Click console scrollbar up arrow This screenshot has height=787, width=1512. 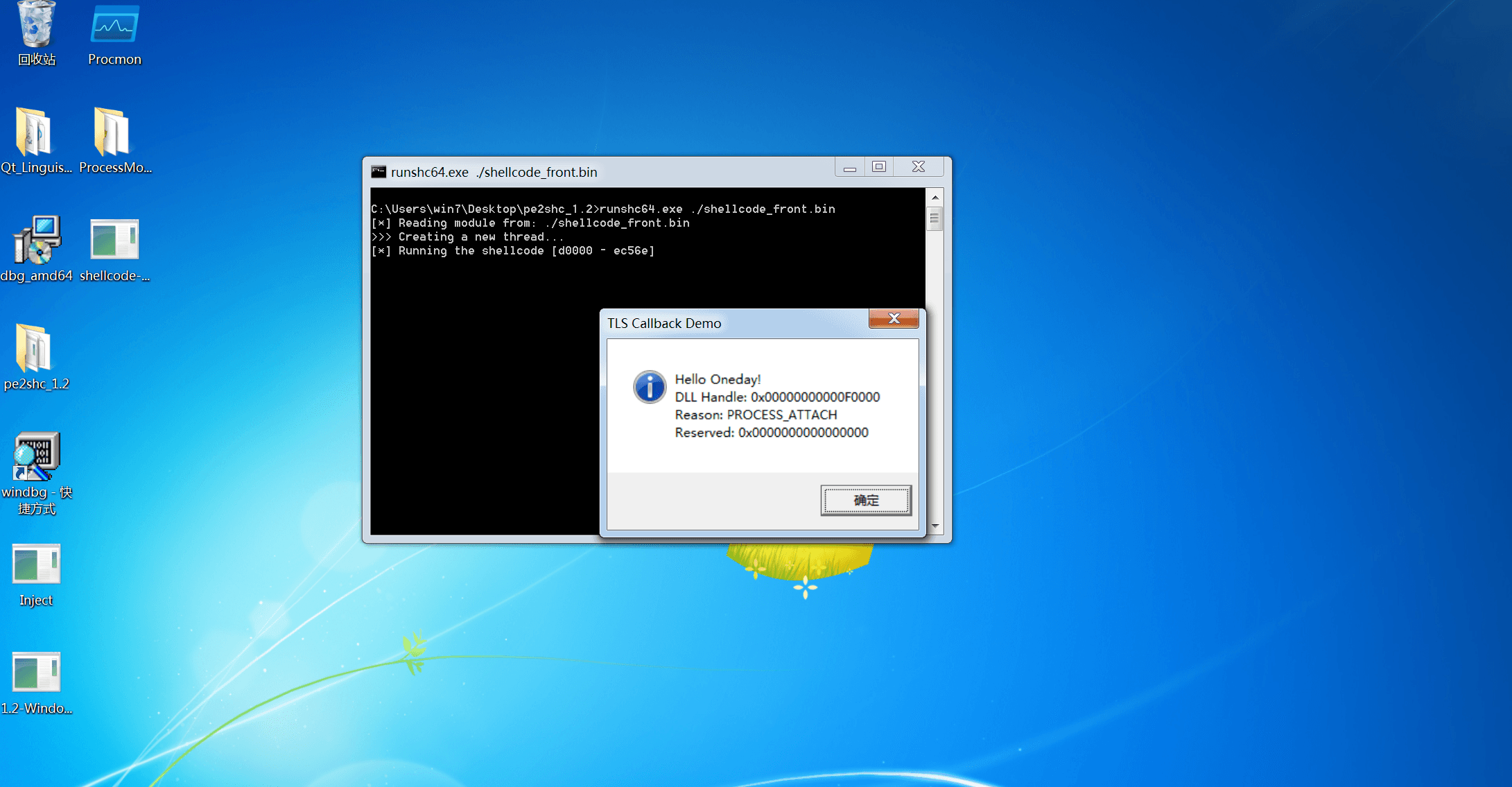(935, 198)
